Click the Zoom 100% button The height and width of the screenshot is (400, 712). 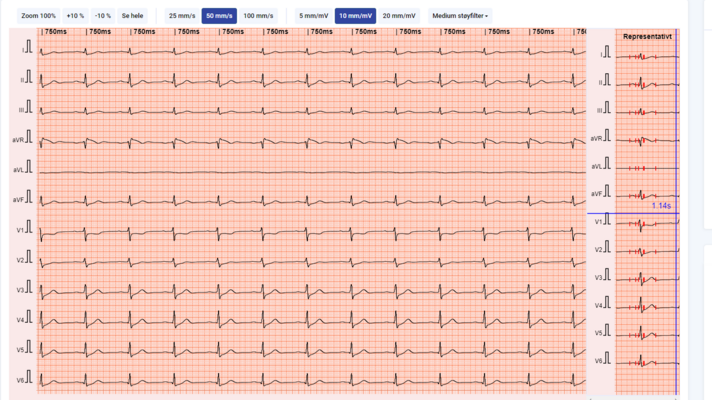pyautogui.click(x=38, y=16)
